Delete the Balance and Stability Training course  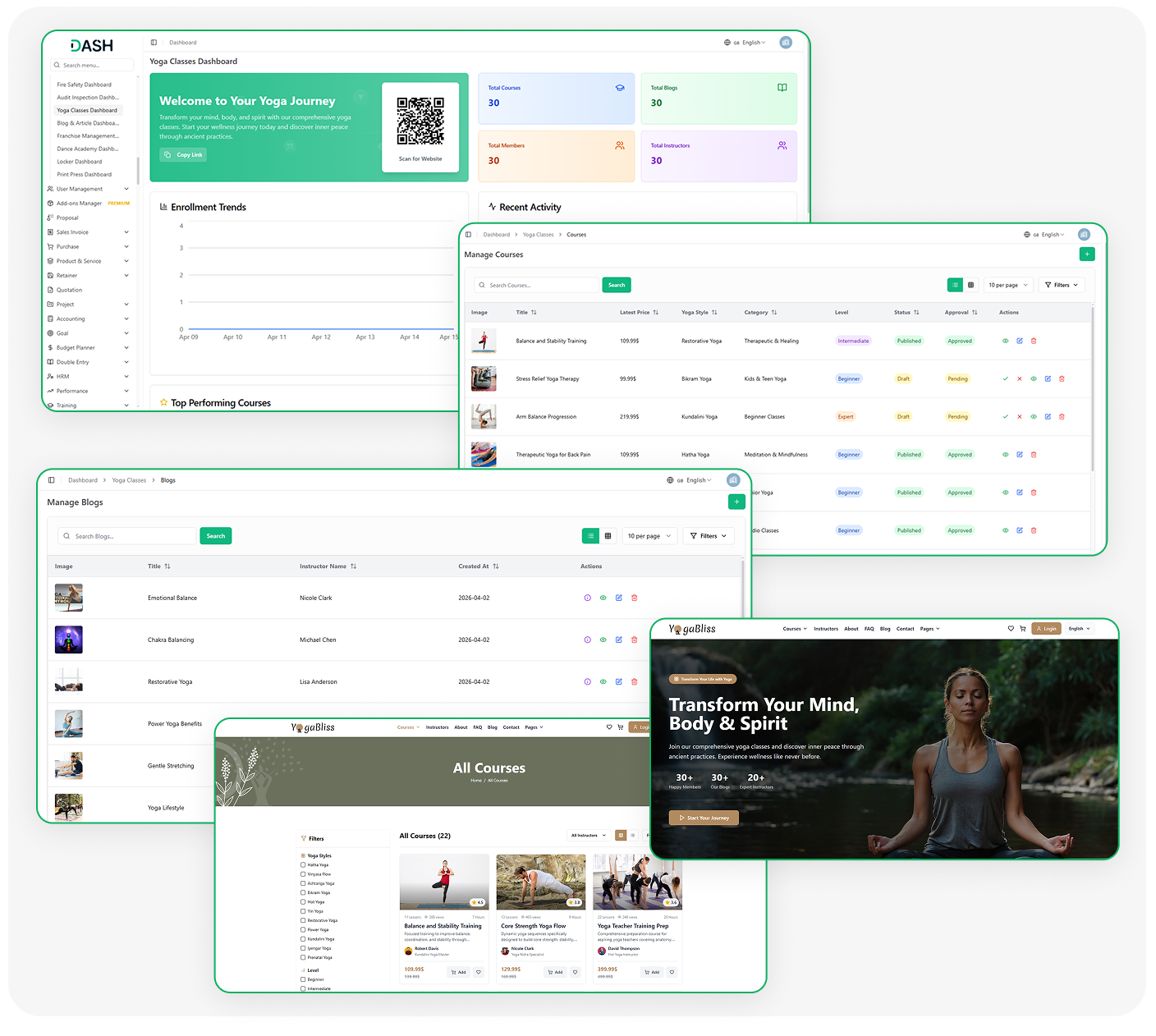click(1034, 341)
